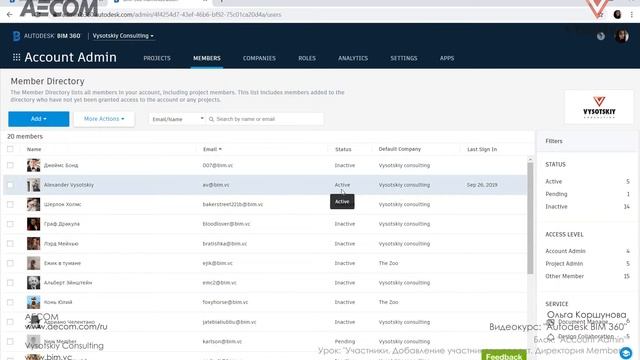Click the Vysotskiy Consulting company logo

tap(599, 107)
